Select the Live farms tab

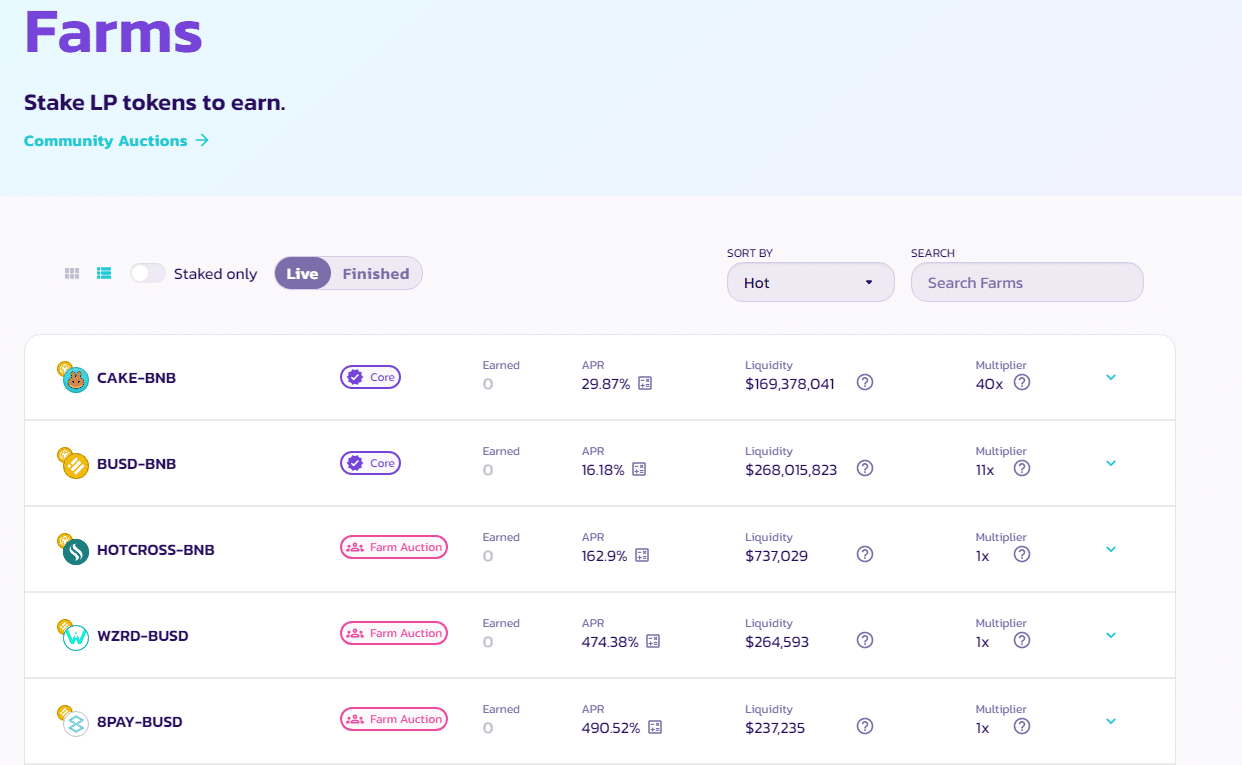(302, 273)
